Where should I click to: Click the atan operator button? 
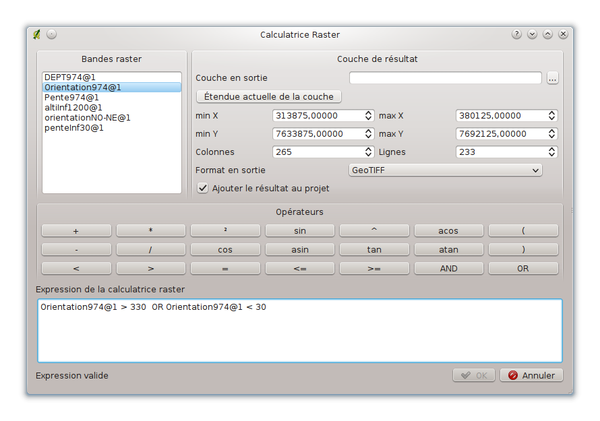point(448,249)
